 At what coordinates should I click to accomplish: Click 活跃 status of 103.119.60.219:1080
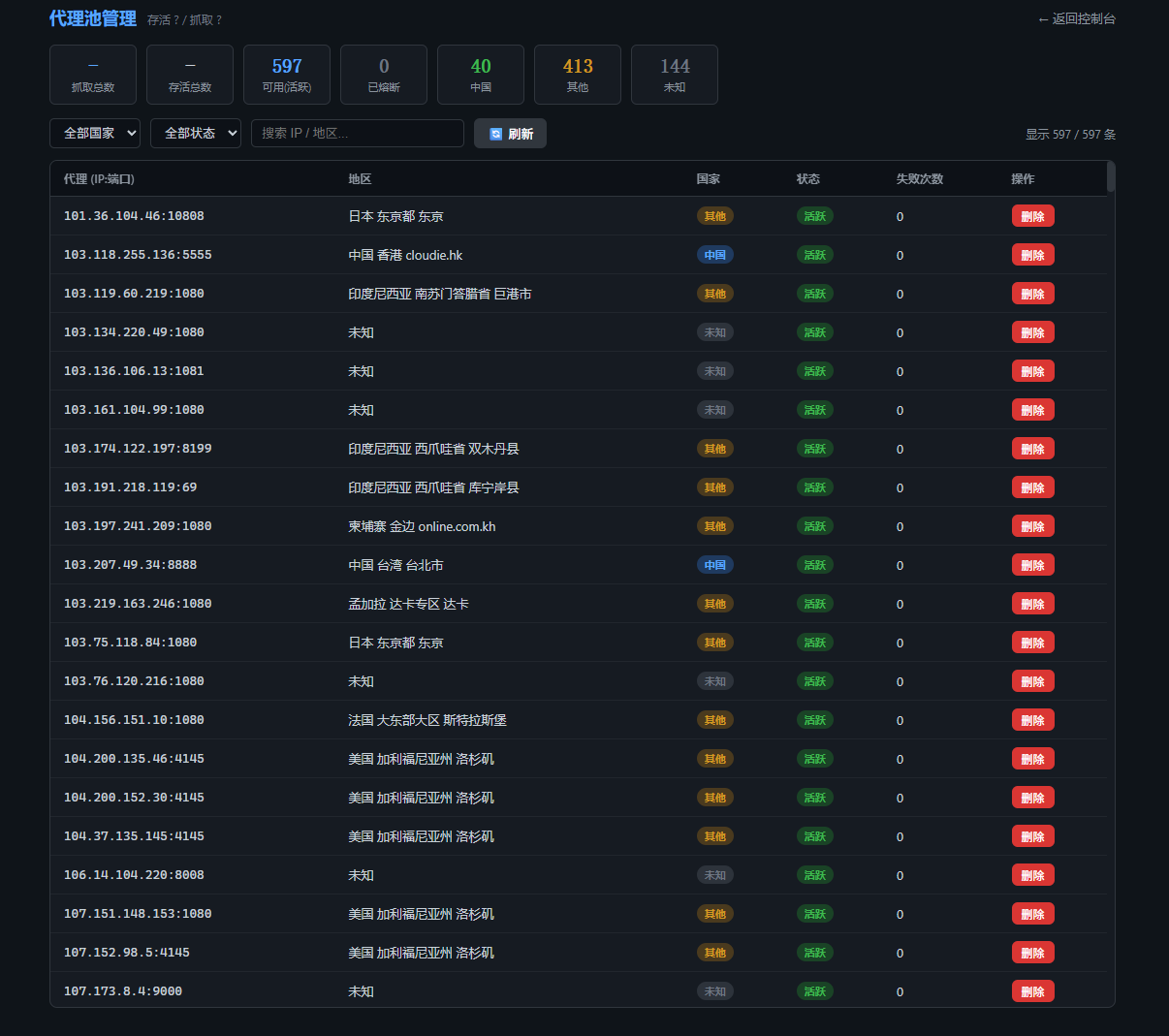(x=815, y=294)
